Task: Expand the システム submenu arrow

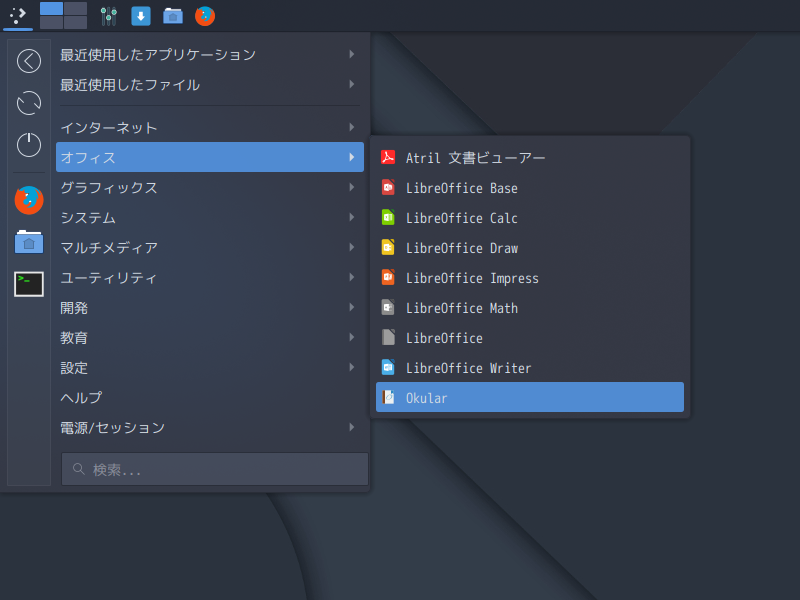Action: pos(352,217)
